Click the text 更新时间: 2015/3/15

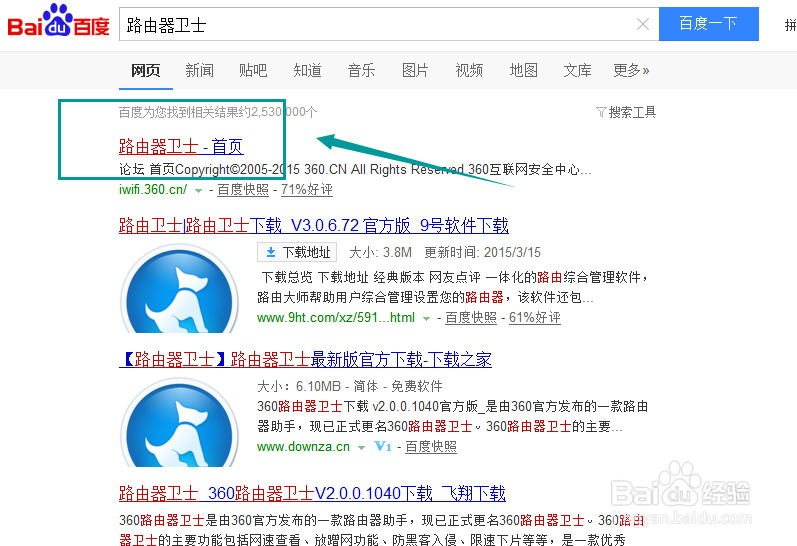coord(482,252)
